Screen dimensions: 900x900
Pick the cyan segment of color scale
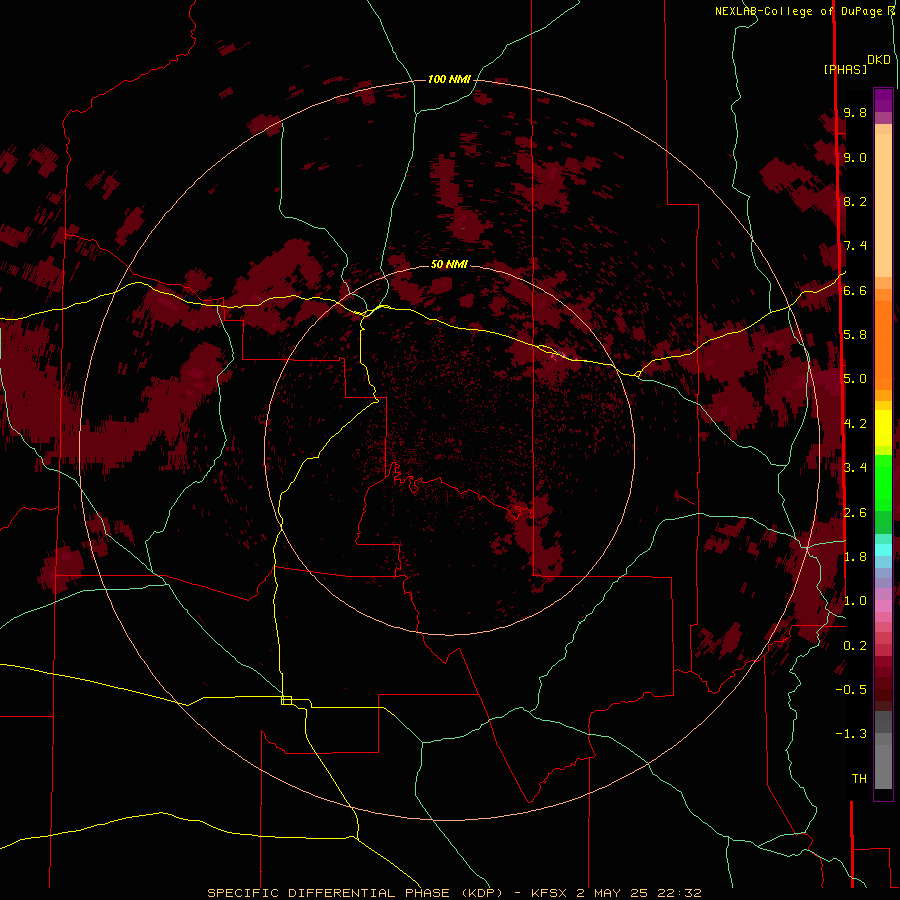point(883,550)
